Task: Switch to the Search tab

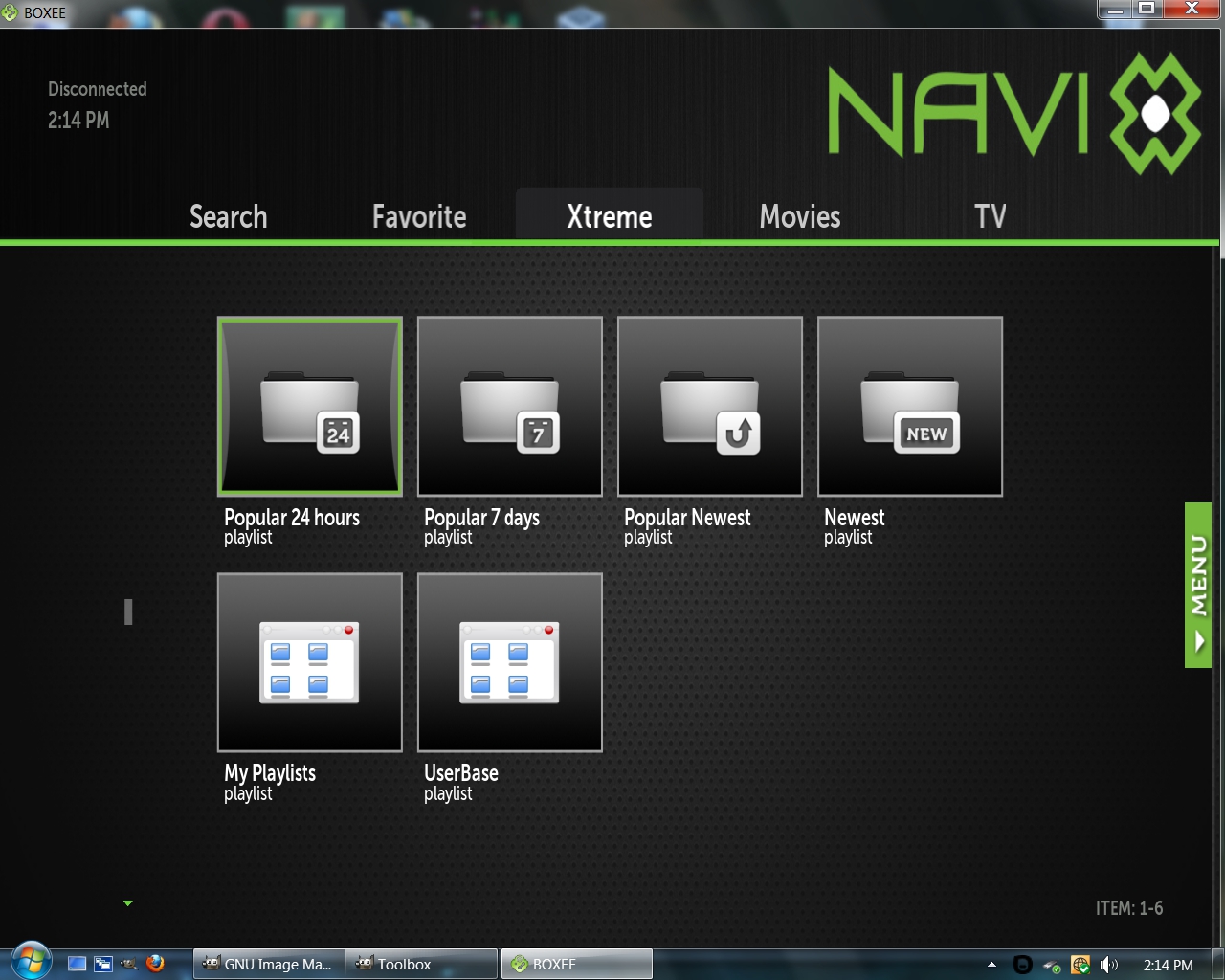Action: [x=229, y=216]
